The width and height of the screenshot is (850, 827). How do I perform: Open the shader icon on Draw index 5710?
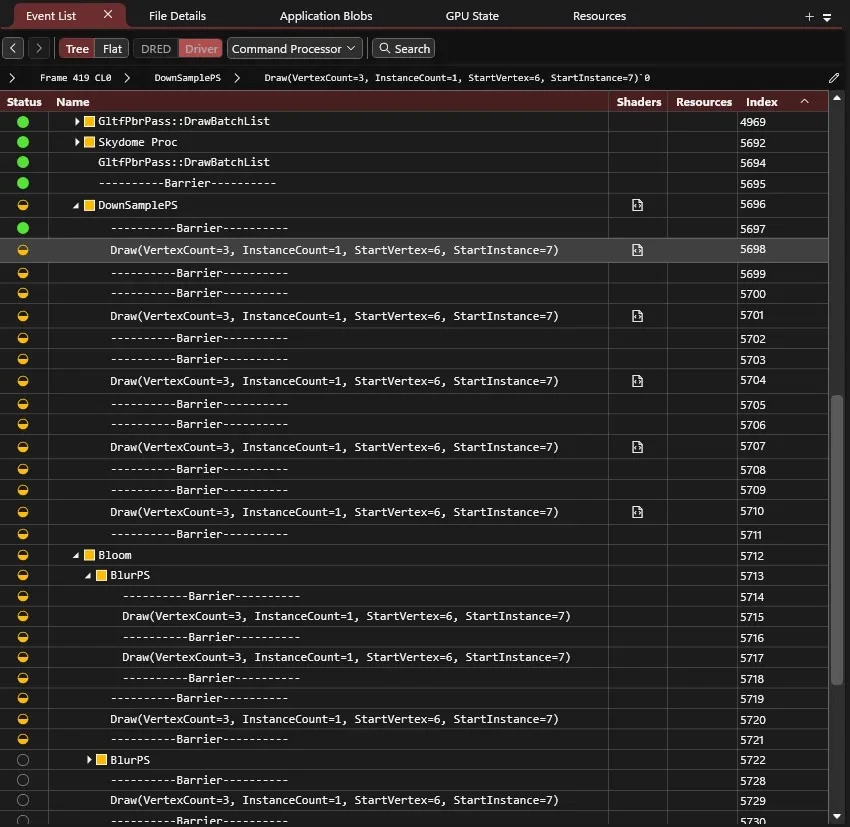(x=638, y=512)
